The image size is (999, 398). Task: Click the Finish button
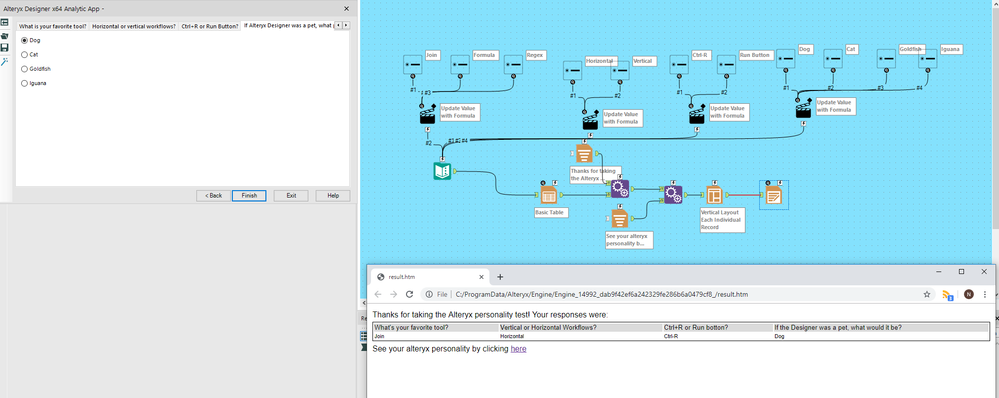249,195
